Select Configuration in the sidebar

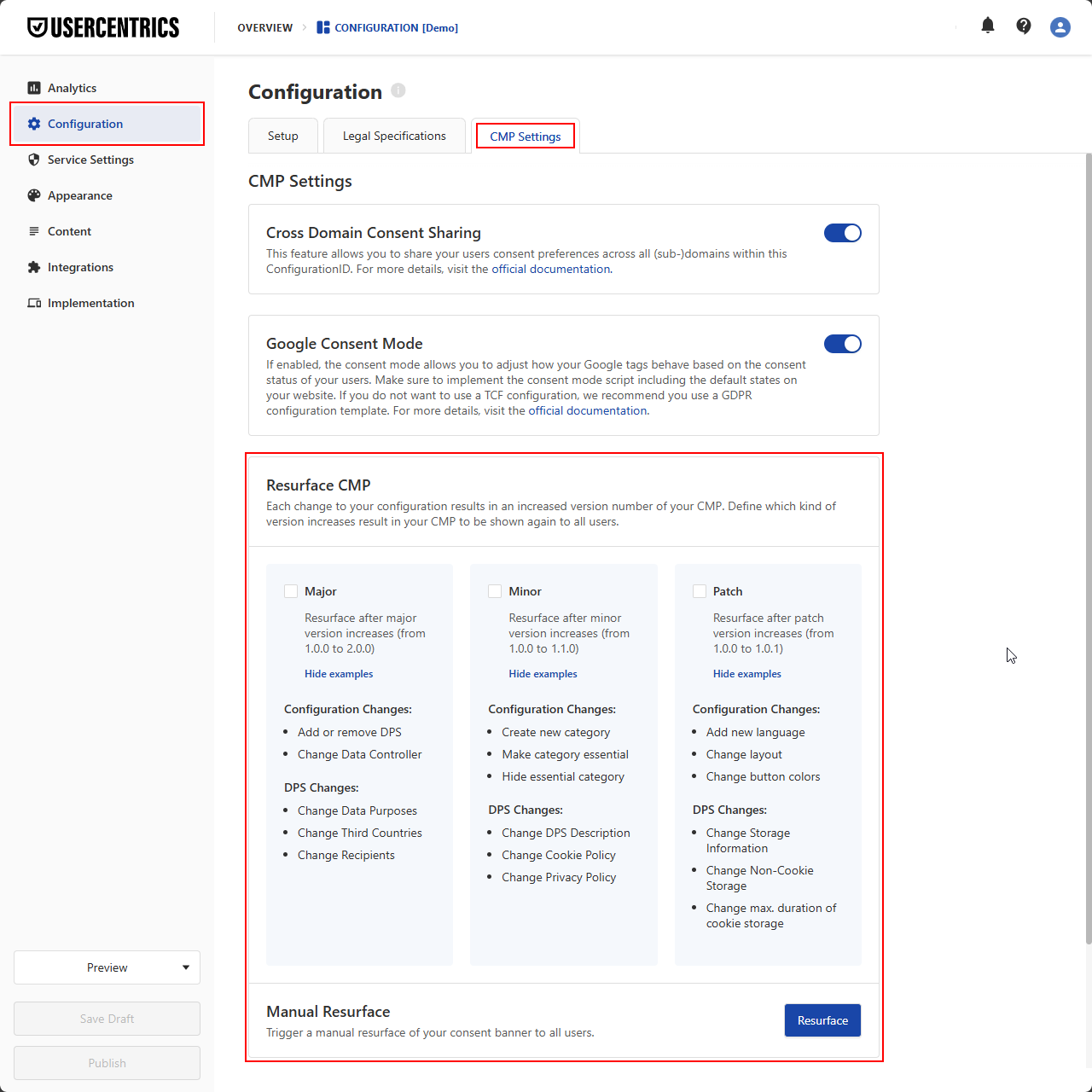click(x=107, y=124)
